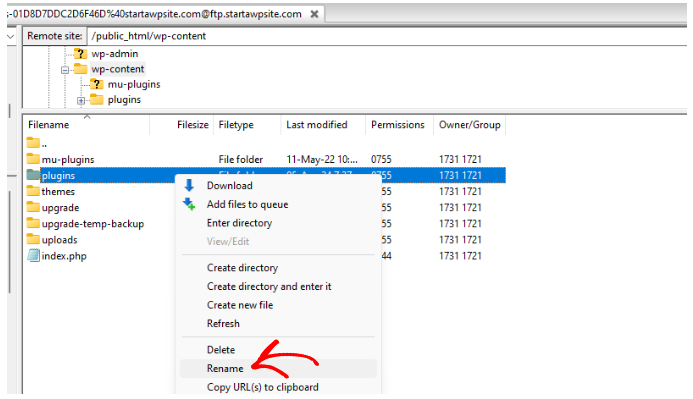Image resolution: width=693 pixels, height=399 pixels.
Task: Click the mu-plugins question-mark folder icon in tree
Action: pos(96,84)
